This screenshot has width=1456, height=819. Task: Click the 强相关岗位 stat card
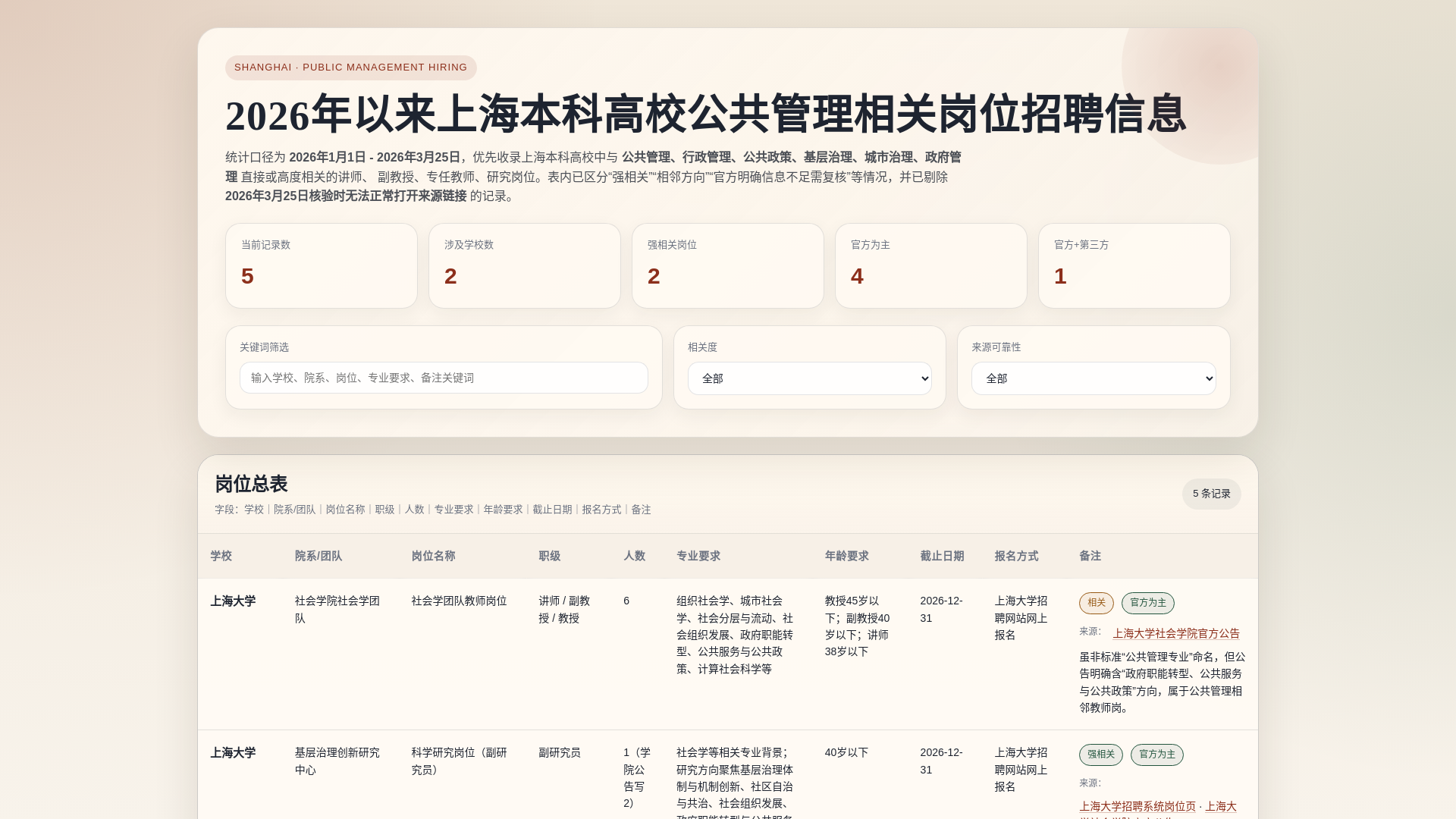[x=728, y=265]
